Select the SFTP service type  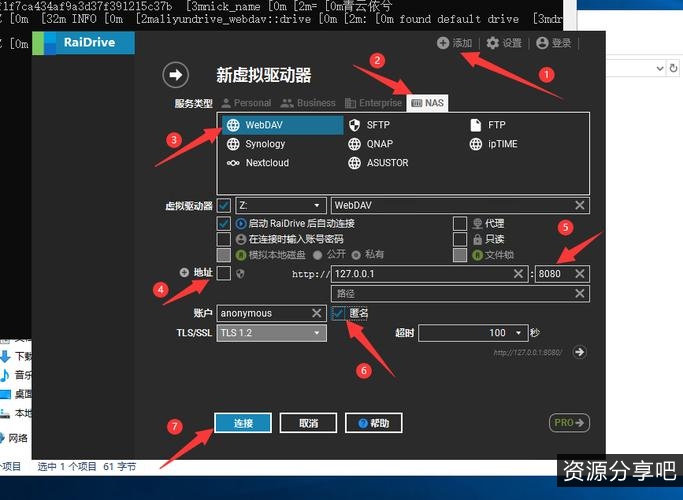[x=369, y=125]
